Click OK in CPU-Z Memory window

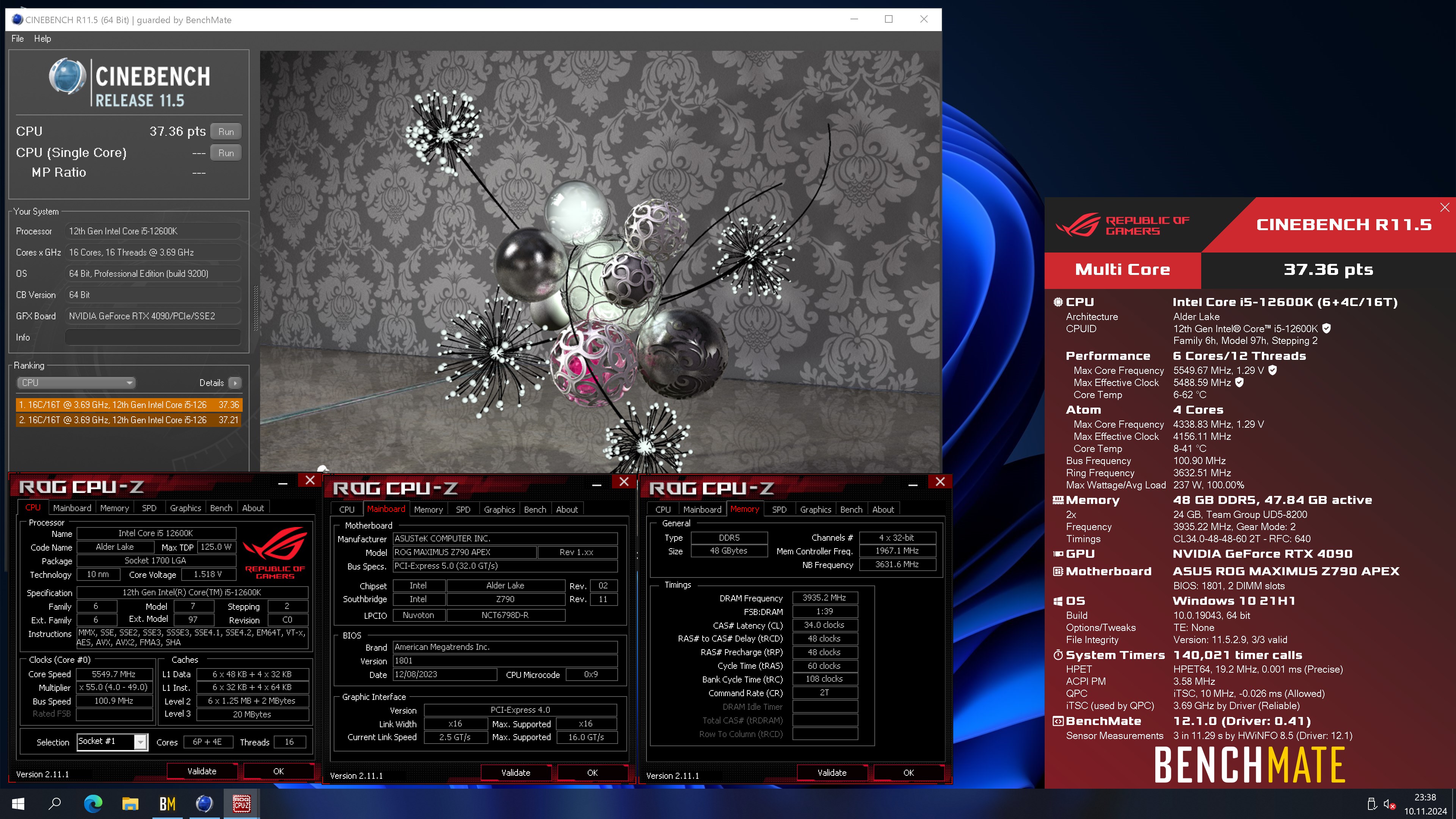pos(908,773)
